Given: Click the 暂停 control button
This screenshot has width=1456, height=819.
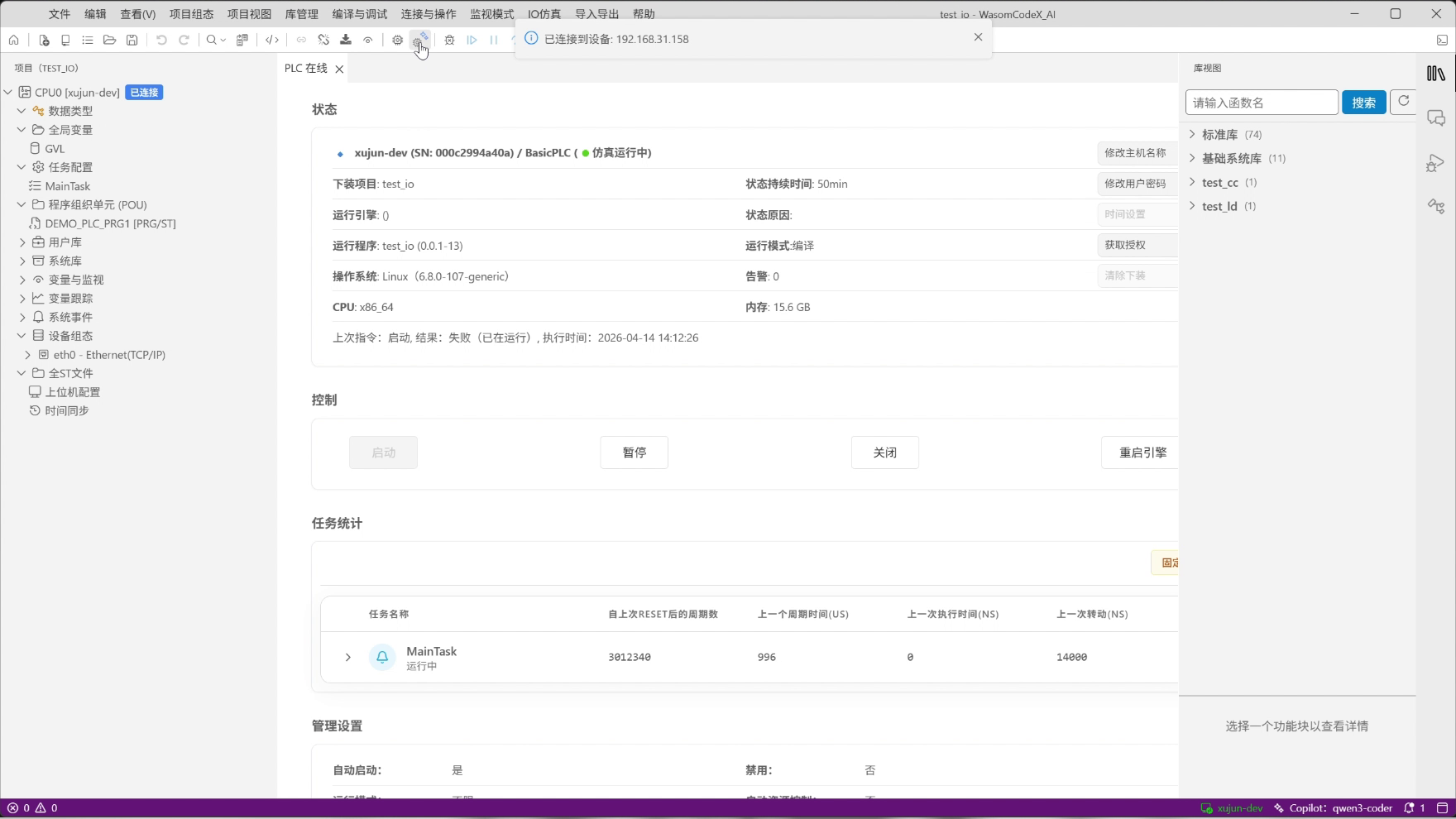Looking at the screenshot, I should pyautogui.click(x=635, y=453).
